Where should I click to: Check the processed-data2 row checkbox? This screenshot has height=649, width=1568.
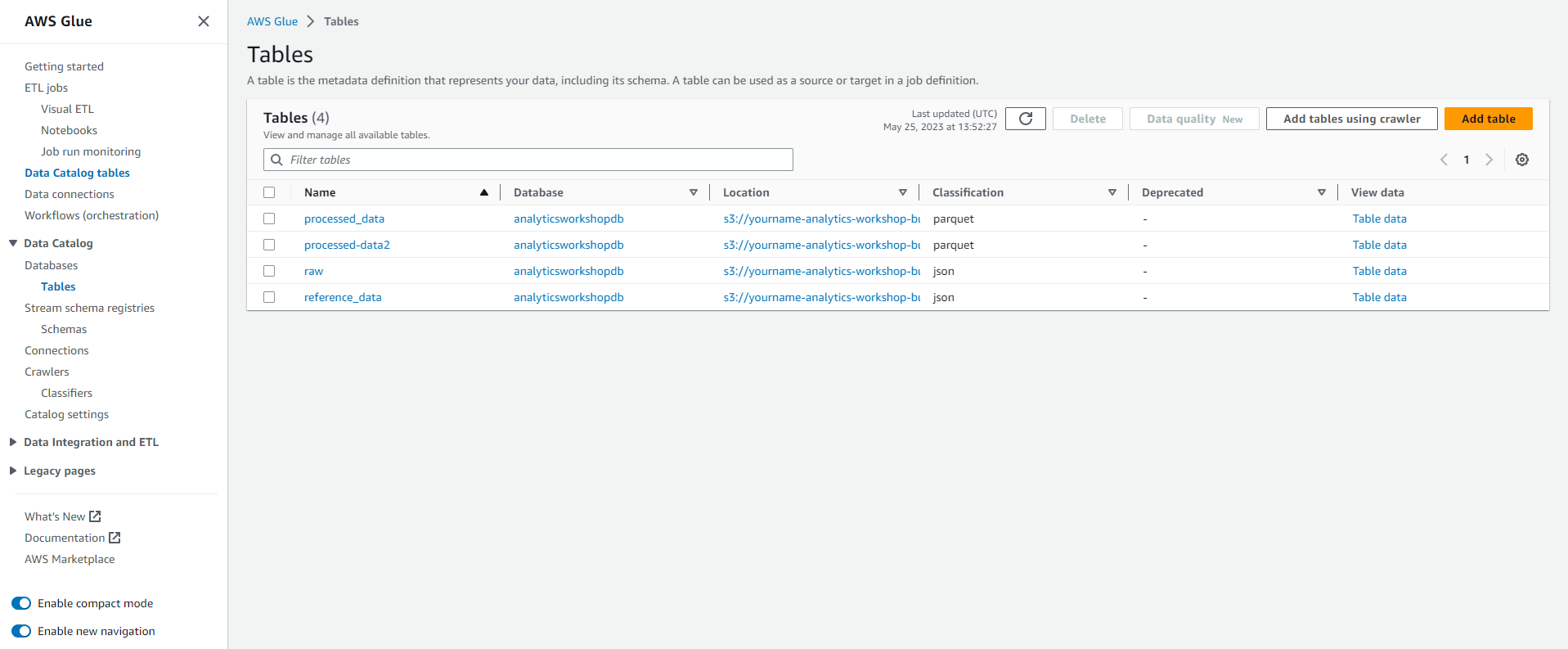269,245
